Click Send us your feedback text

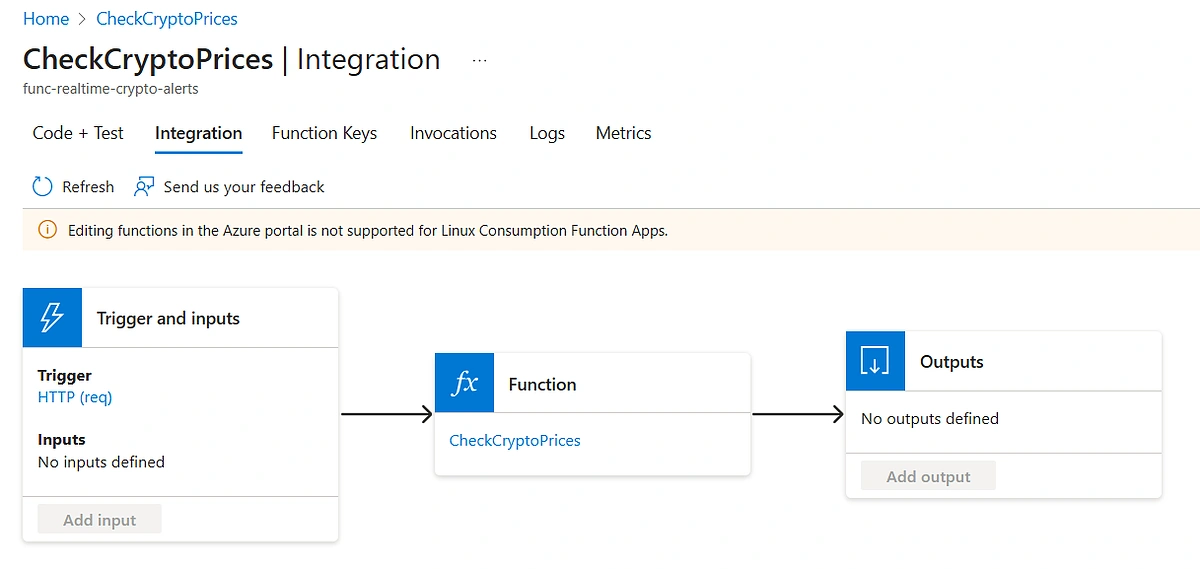point(244,187)
